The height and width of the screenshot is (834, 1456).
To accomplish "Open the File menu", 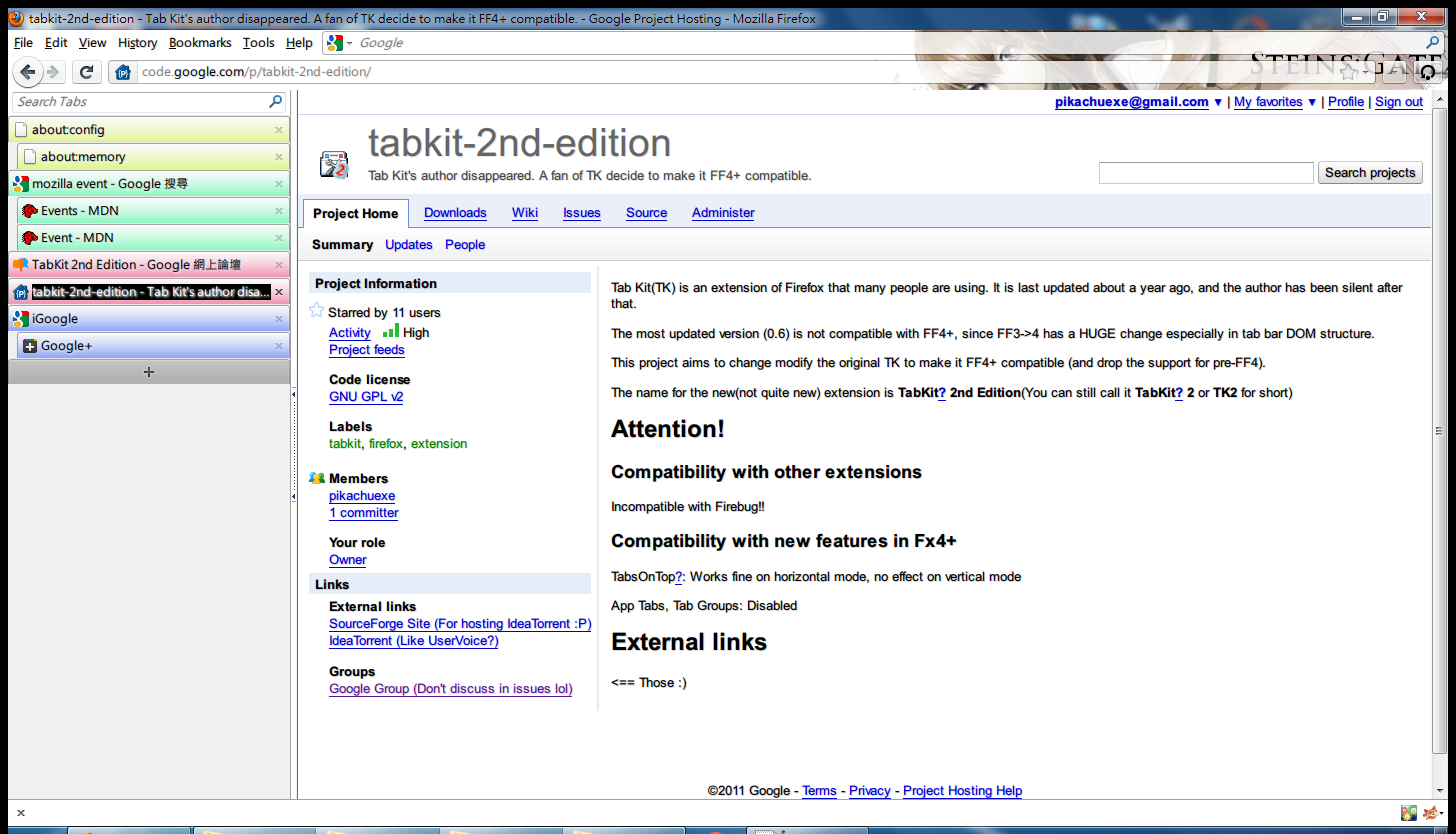I will tap(23, 43).
